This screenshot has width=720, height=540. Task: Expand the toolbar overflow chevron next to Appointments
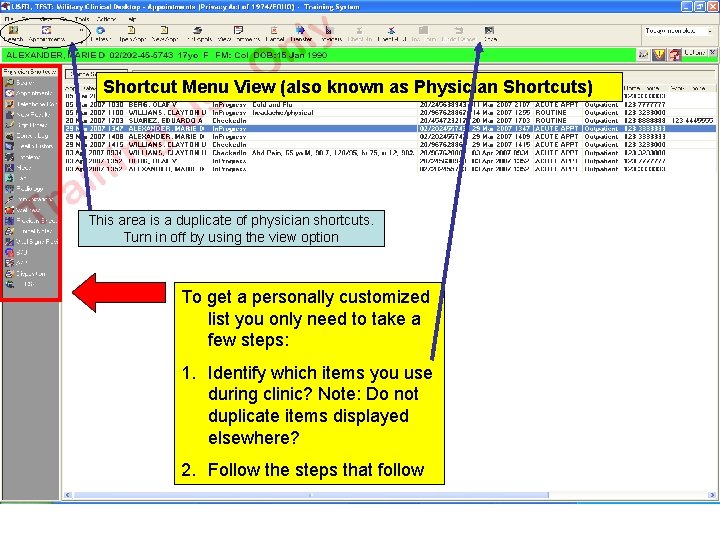[x=81, y=30]
